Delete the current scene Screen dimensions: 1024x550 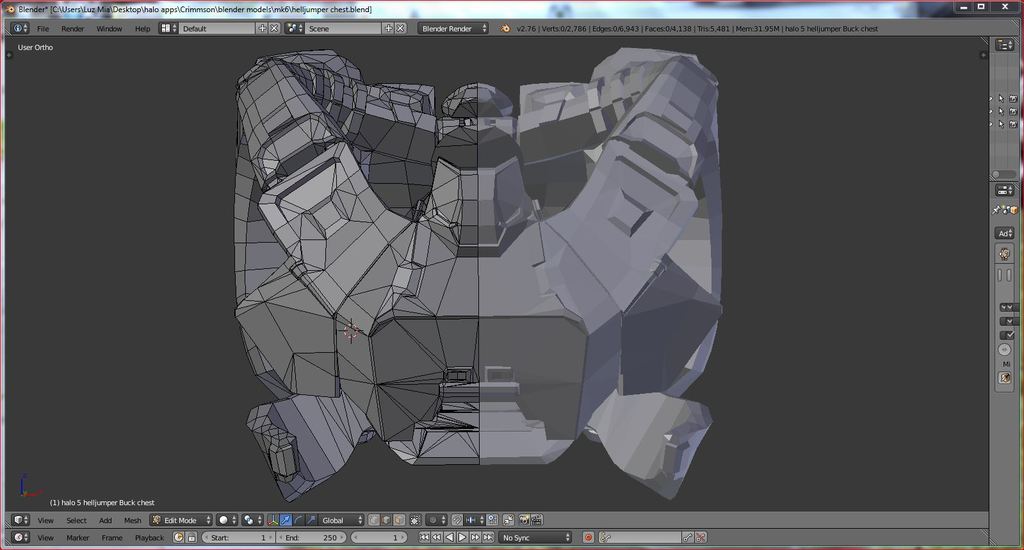(x=400, y=28)
